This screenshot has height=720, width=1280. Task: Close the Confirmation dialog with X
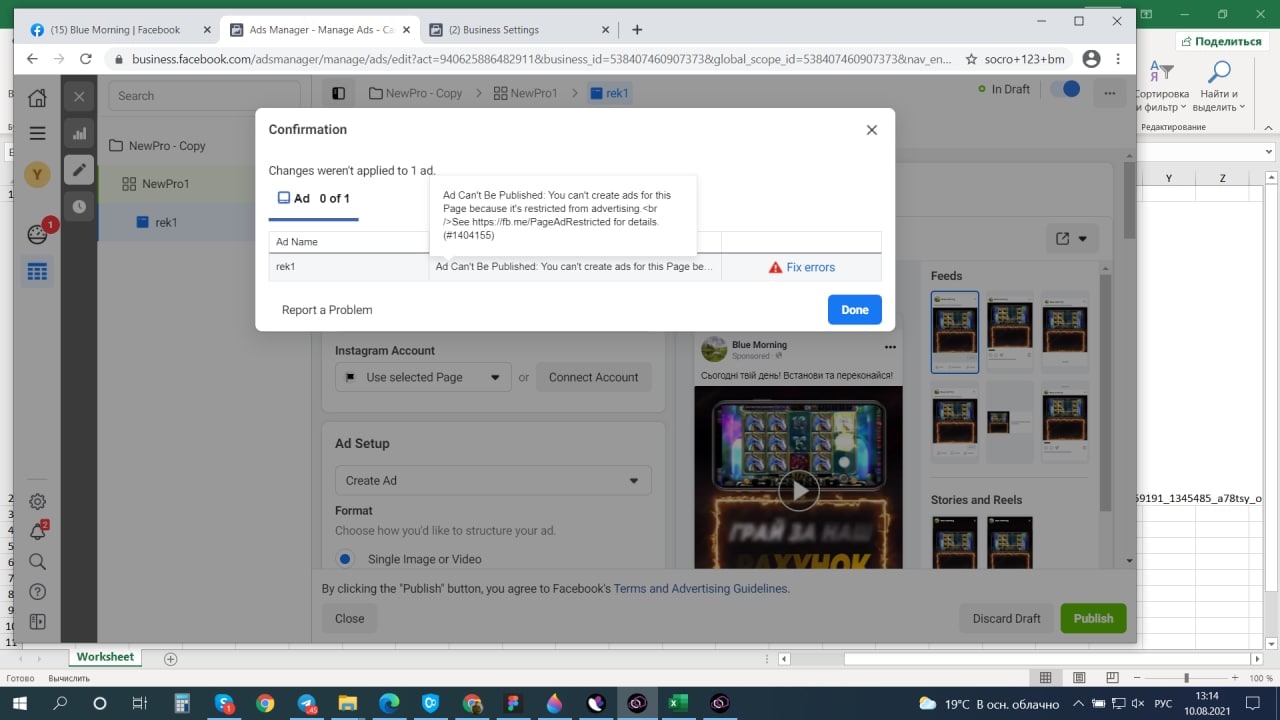pos(871,130)
